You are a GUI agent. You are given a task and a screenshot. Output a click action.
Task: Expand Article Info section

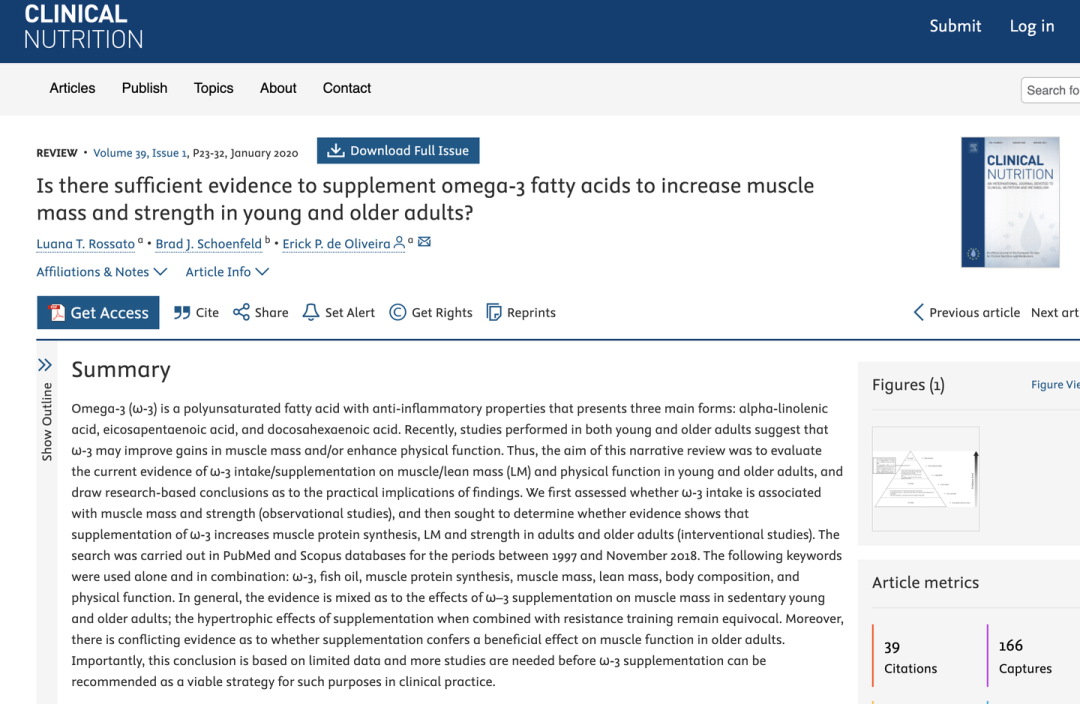pos(227,272)
